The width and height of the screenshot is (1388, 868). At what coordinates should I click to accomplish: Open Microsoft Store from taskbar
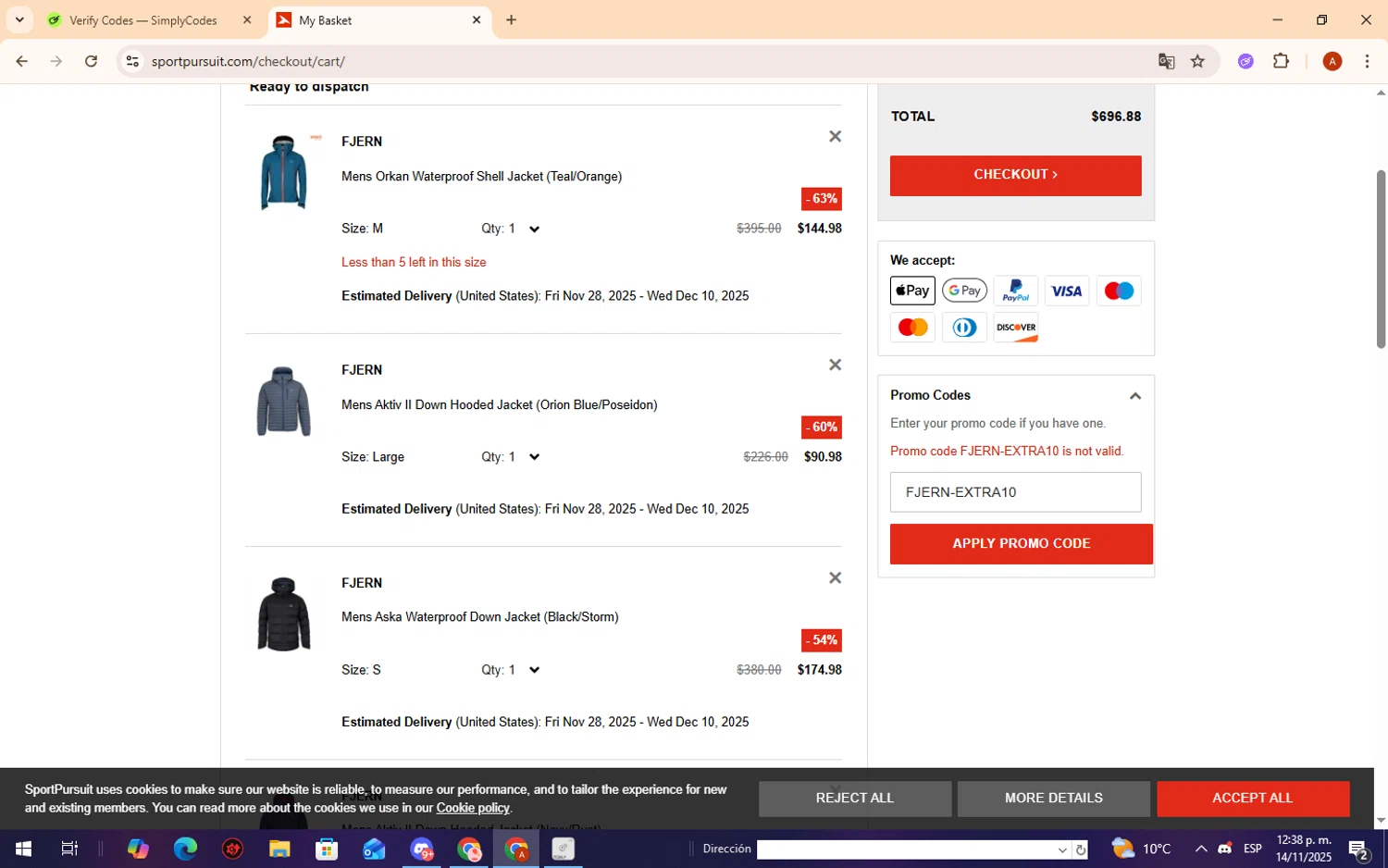327,849
